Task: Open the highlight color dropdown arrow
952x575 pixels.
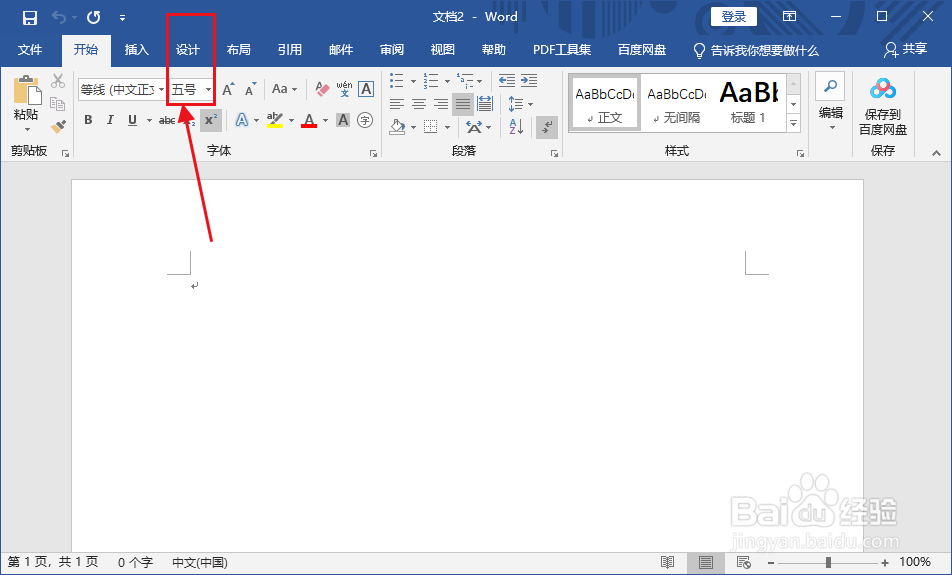Action: point(291,120)
